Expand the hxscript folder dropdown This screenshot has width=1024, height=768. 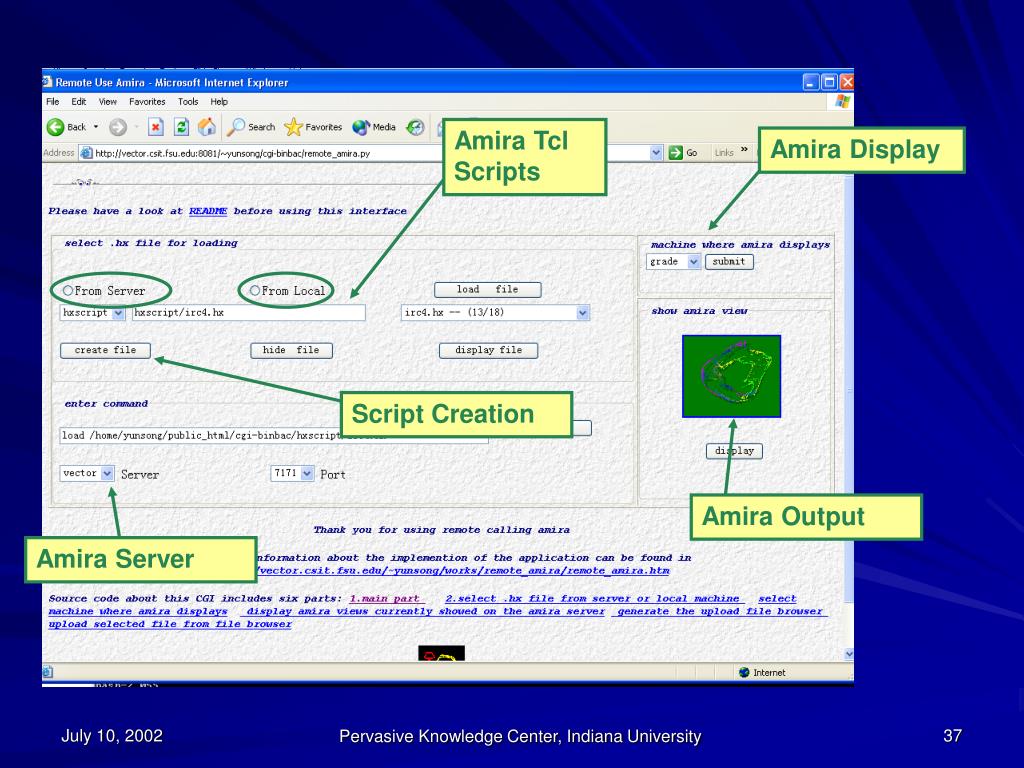[118, 313]
